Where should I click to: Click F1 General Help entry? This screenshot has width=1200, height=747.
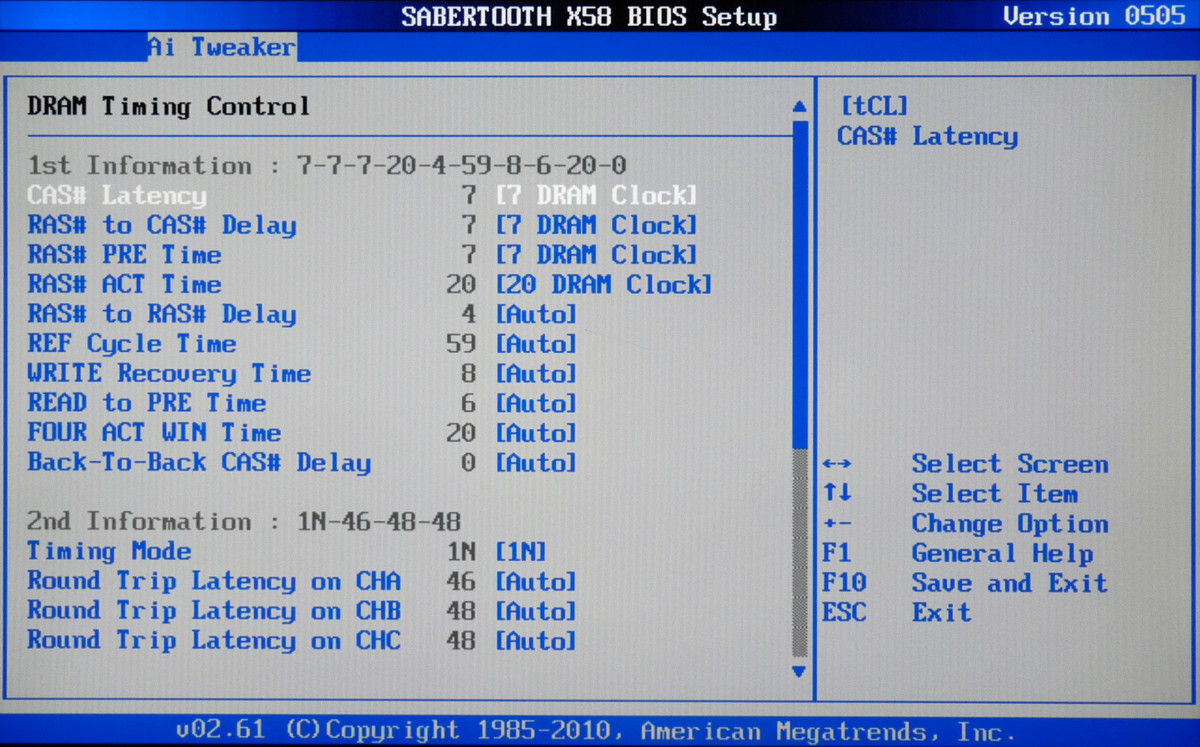coord(1002,553)
